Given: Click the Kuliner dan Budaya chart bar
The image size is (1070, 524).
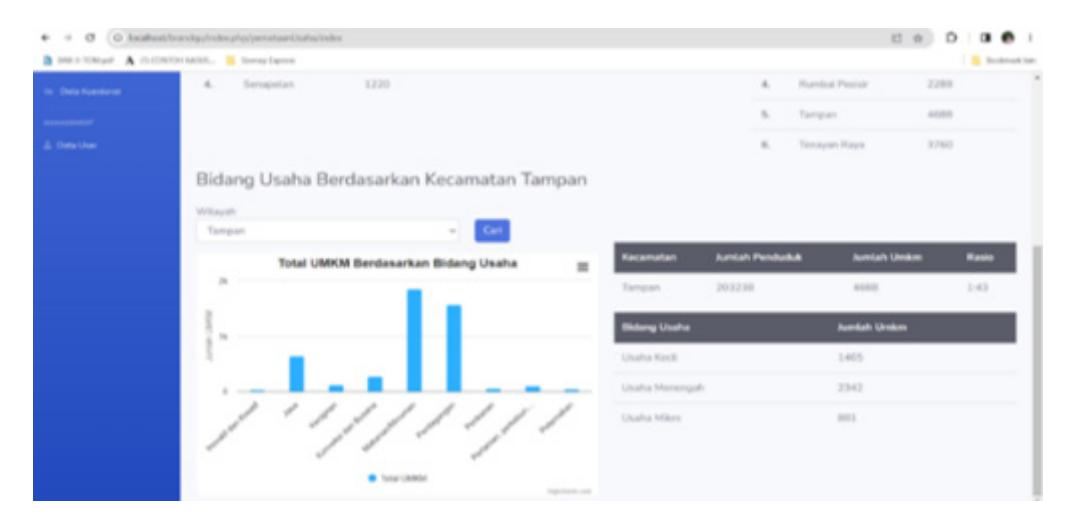Looking at the screenshot, I should [x=375, y=384].
